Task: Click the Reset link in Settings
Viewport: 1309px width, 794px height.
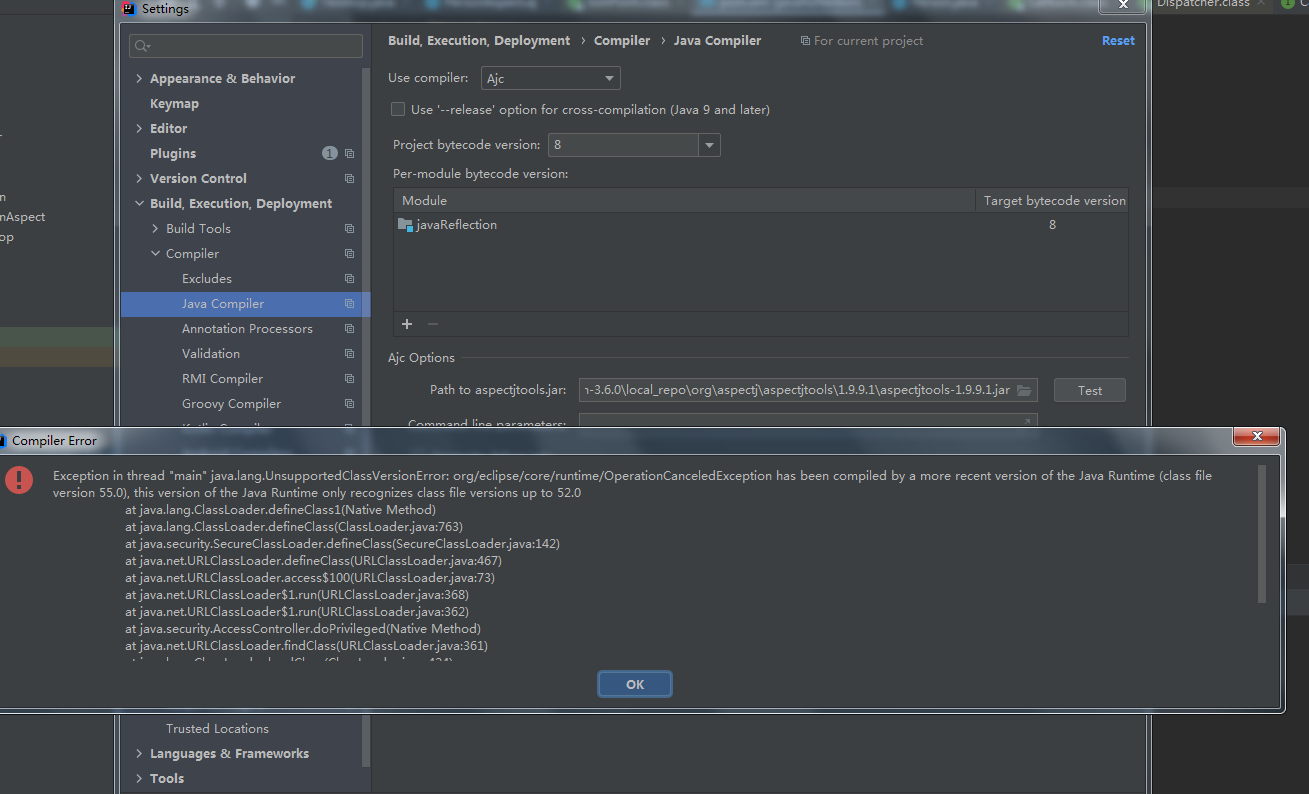Action: (1118, 41)
